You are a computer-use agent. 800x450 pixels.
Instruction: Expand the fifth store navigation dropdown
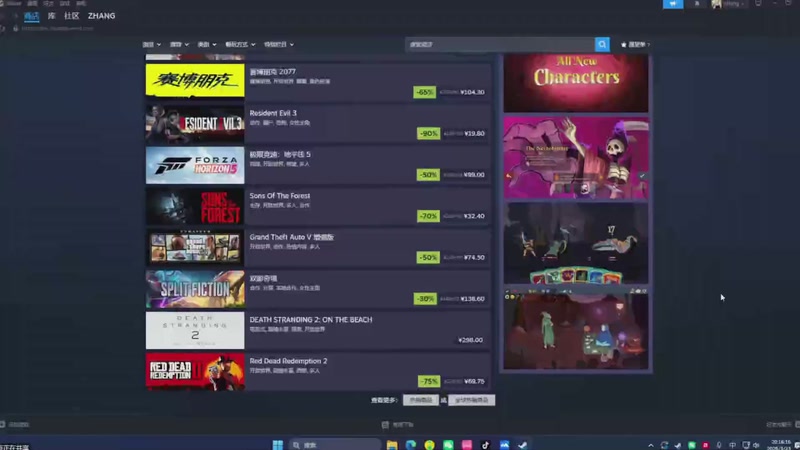(x=279, y=44)
